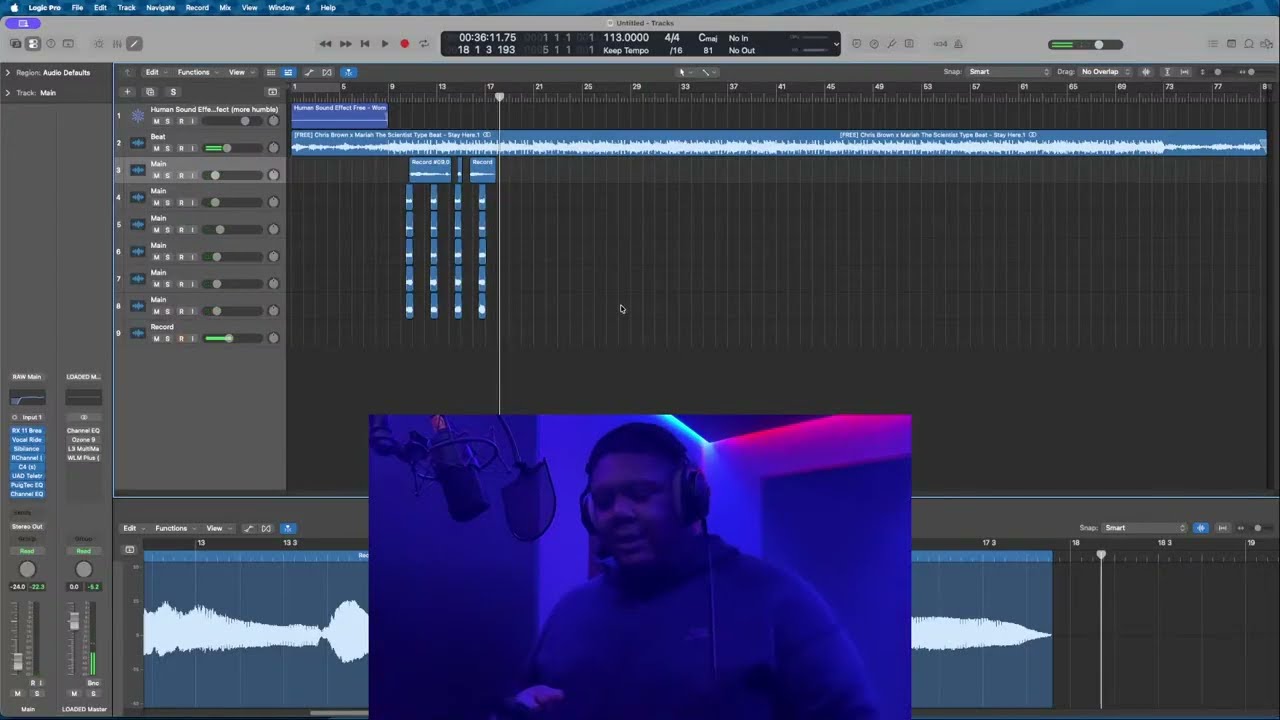Toggle Show Automation button in Tracks area

coord(309,72)
